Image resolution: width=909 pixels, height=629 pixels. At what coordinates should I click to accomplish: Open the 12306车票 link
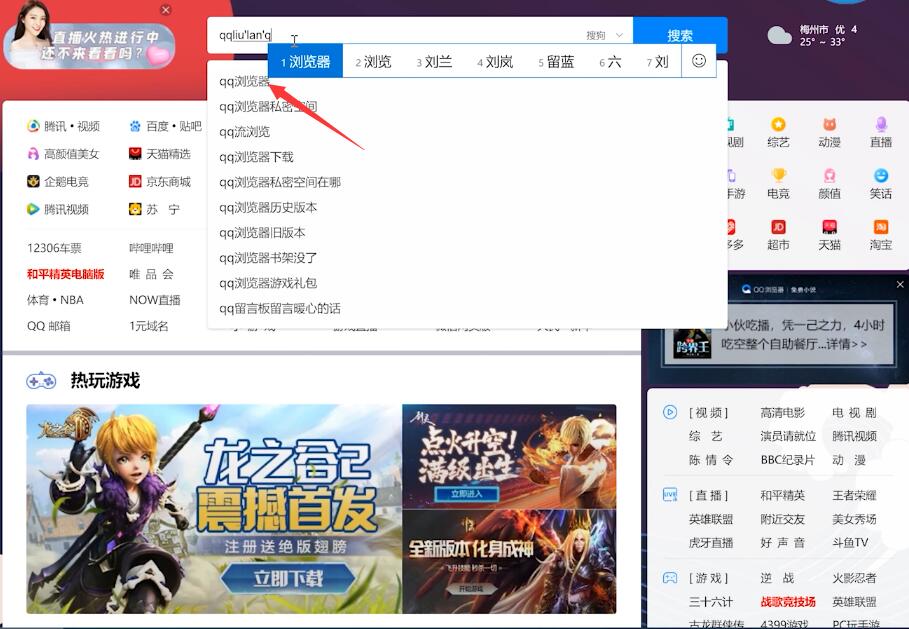point(54,248)
